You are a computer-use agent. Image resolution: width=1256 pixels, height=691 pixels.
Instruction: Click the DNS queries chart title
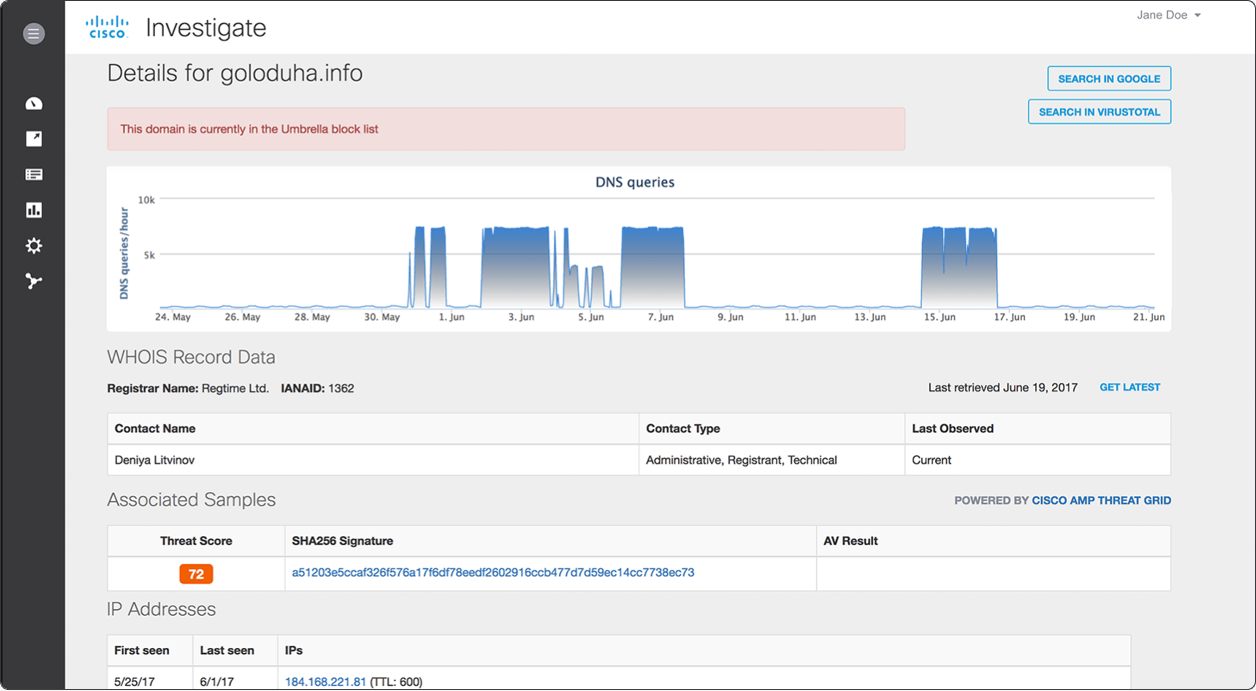(x=635, y=182)
